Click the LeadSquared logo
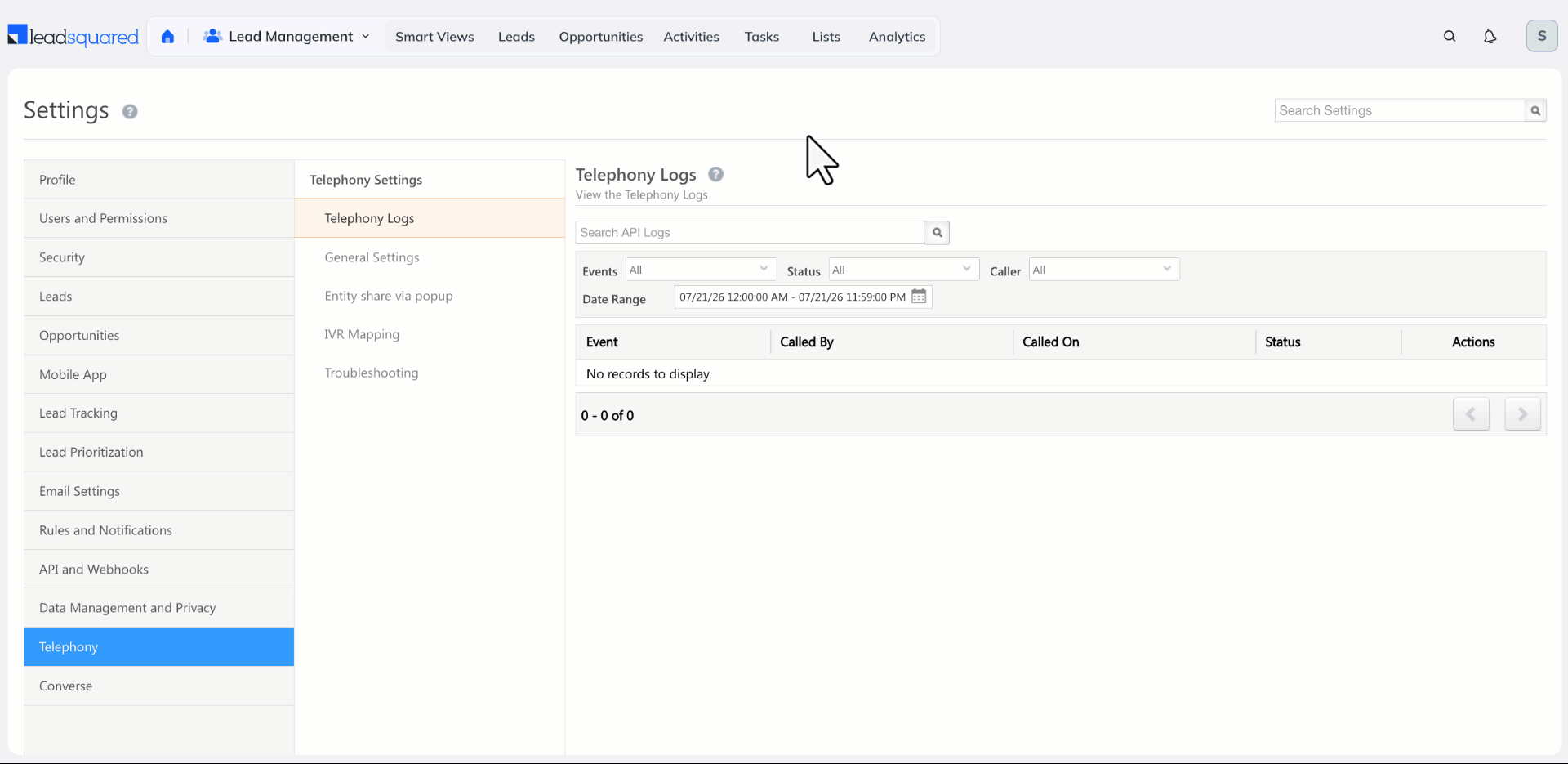Viewport: 1568px width, 764px height. pos(73,36)
